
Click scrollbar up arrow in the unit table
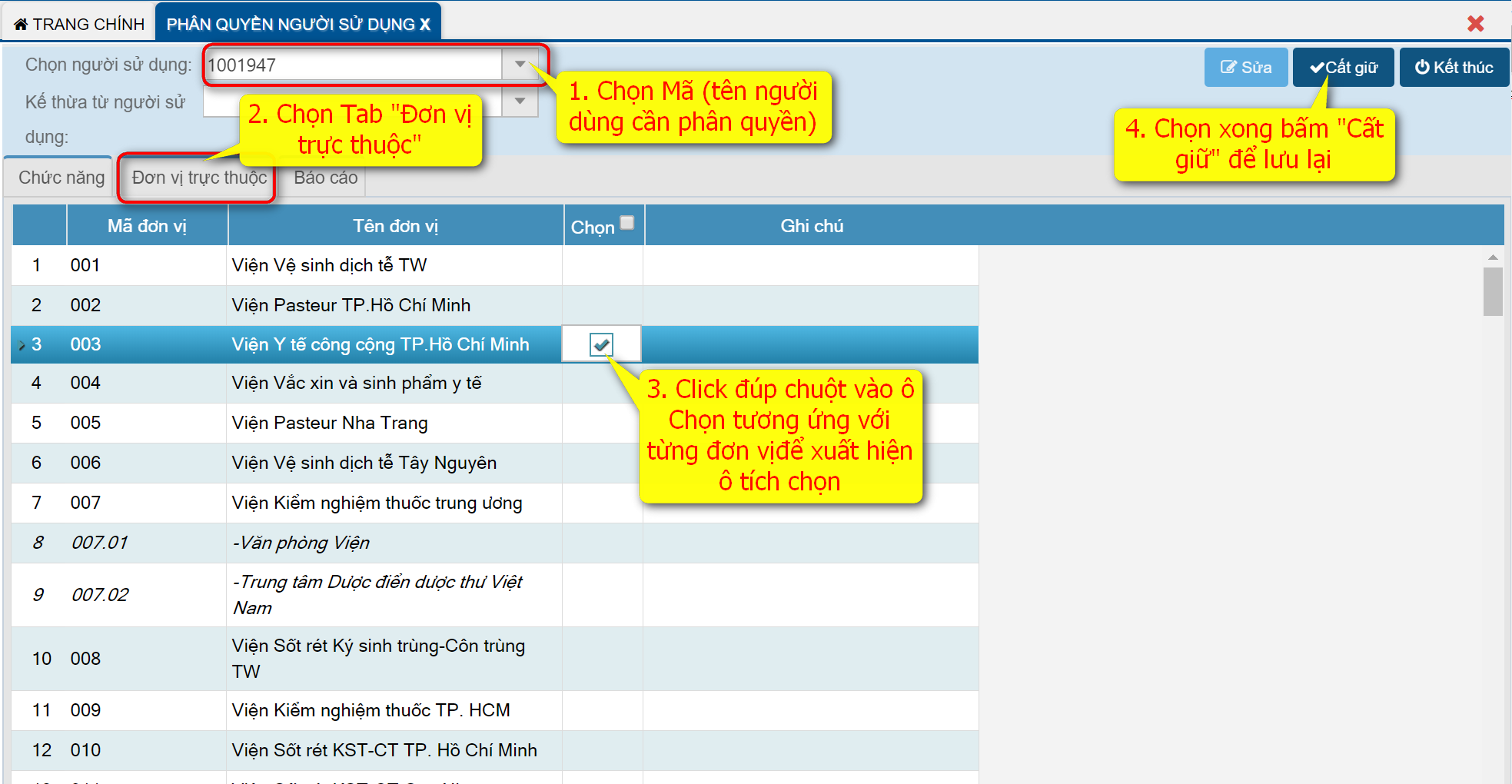point(1493,257)
